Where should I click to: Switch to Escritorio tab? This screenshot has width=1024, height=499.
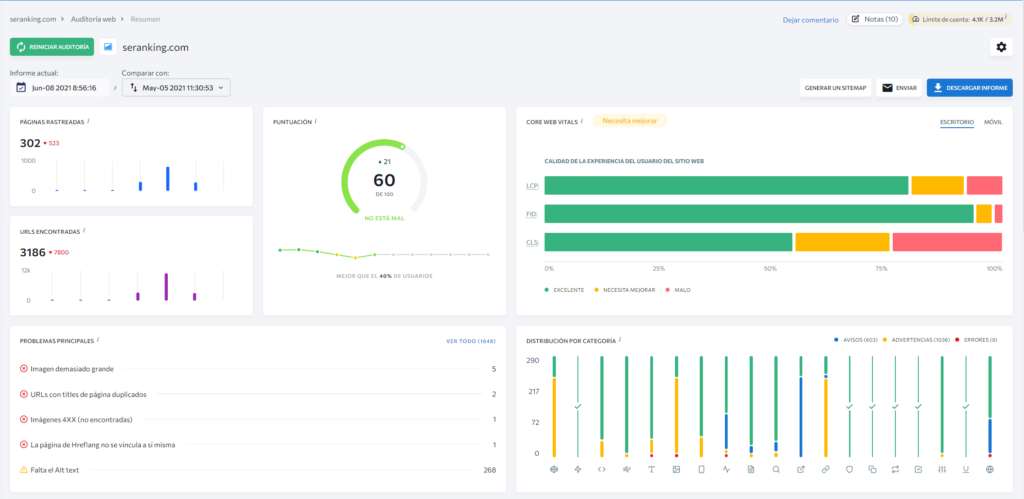click(957, 121)
